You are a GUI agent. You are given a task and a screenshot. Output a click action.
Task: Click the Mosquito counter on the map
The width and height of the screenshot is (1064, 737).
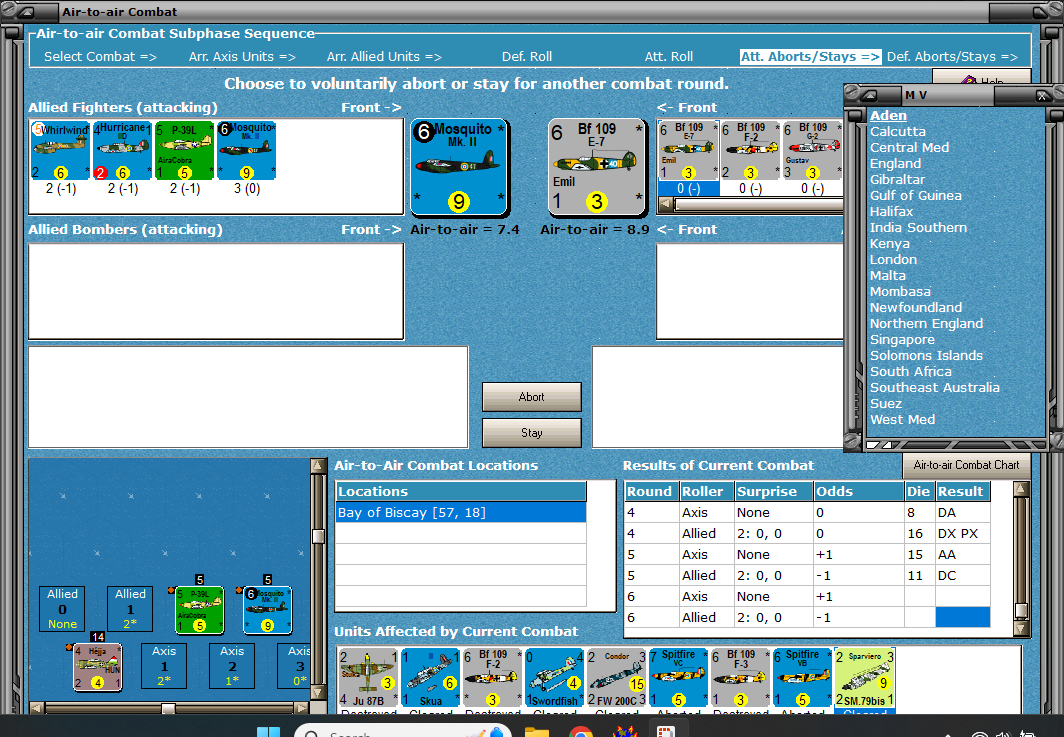267,610
